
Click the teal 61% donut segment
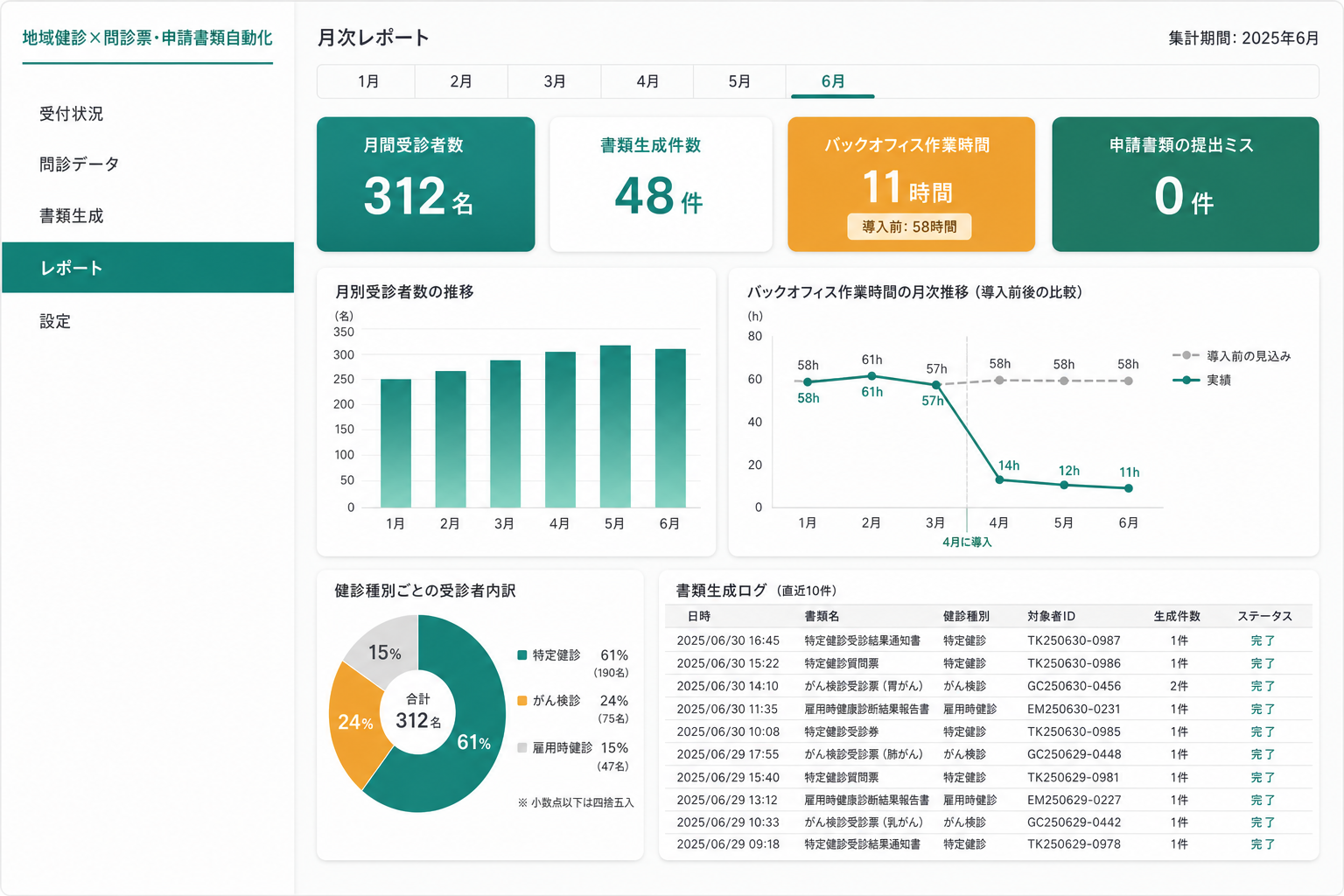(473, 742)
